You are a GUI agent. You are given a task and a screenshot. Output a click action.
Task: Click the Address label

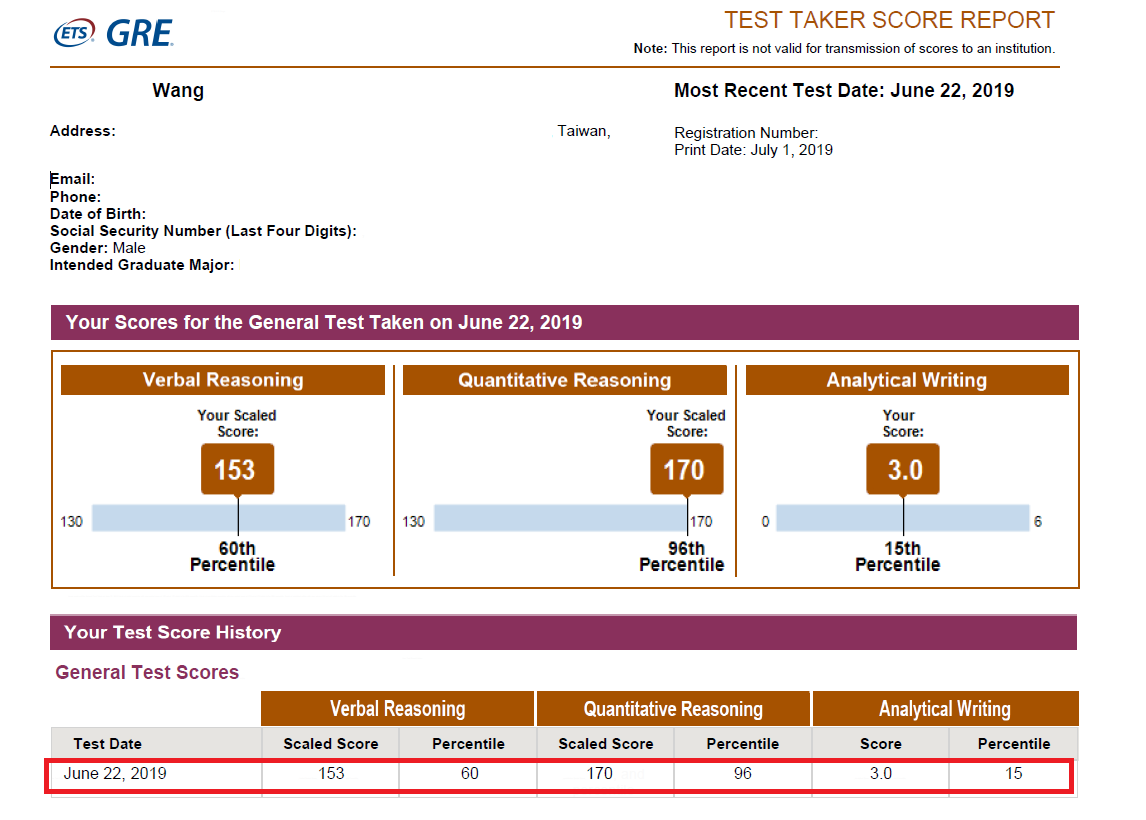(x=83, y=131)
